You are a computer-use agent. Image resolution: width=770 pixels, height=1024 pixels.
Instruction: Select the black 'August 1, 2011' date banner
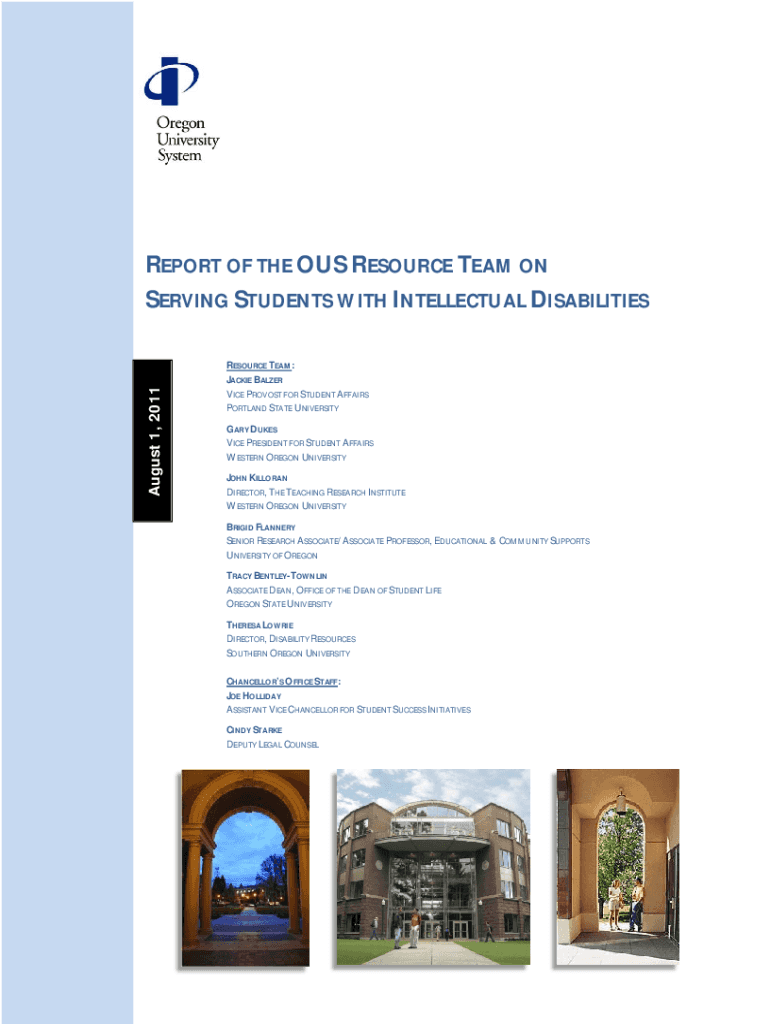[x=154, y=440]
